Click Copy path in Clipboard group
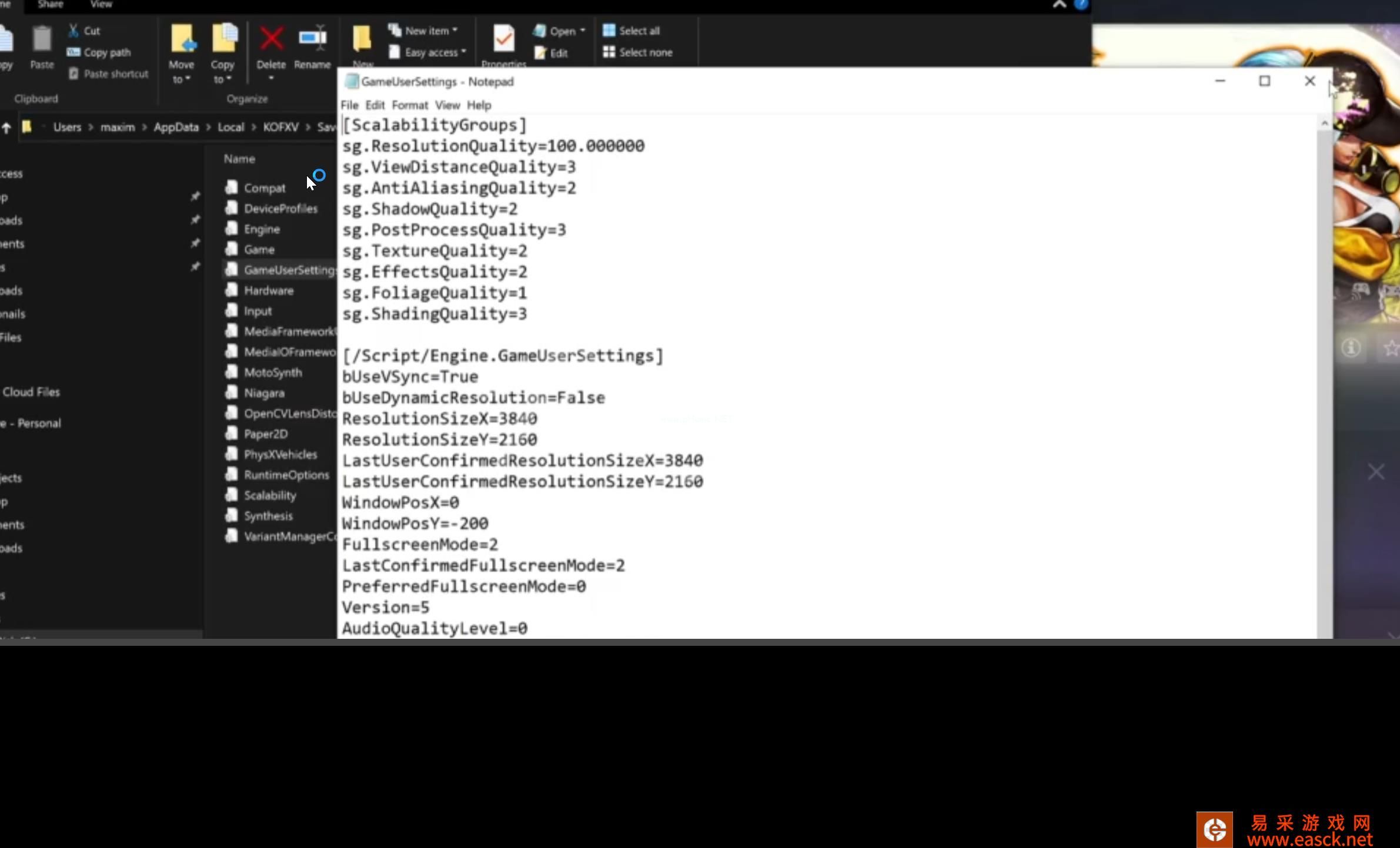The height and width of the screenshot is (848, 1400). pyautogui.click(x=98, y=52)
